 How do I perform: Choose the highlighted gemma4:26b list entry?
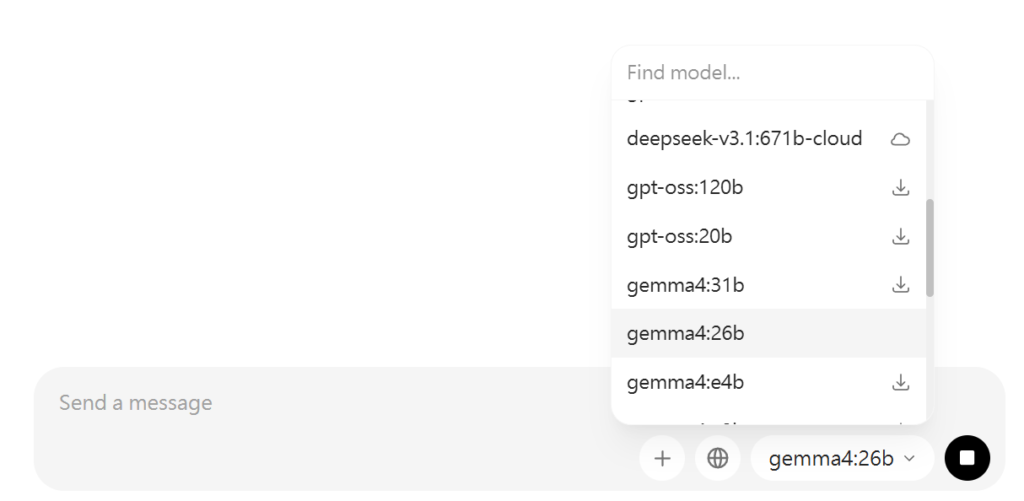pos(685,333)
